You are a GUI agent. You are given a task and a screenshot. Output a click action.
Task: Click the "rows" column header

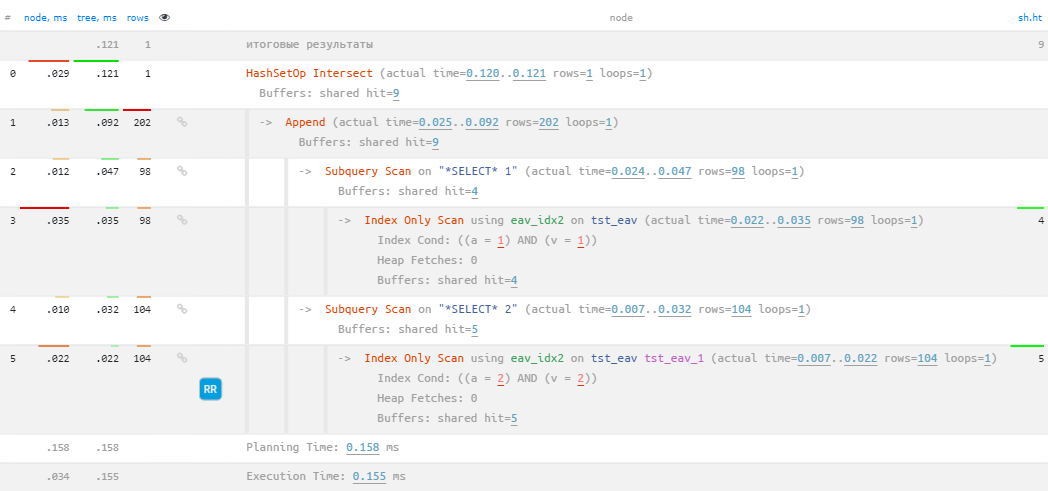(138, 18)
